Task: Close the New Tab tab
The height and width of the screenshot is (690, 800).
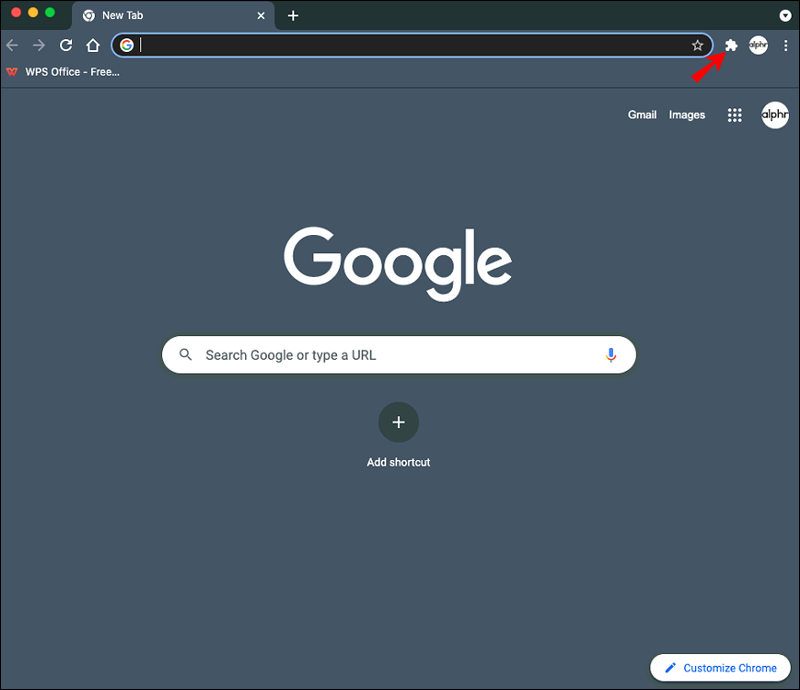Action: (261, 16)
